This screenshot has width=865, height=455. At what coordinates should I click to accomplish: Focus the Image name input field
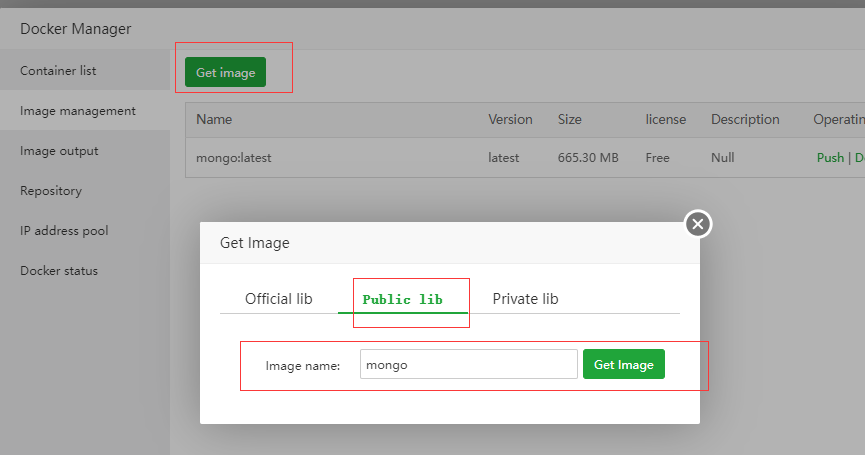(x=468, y=364)
